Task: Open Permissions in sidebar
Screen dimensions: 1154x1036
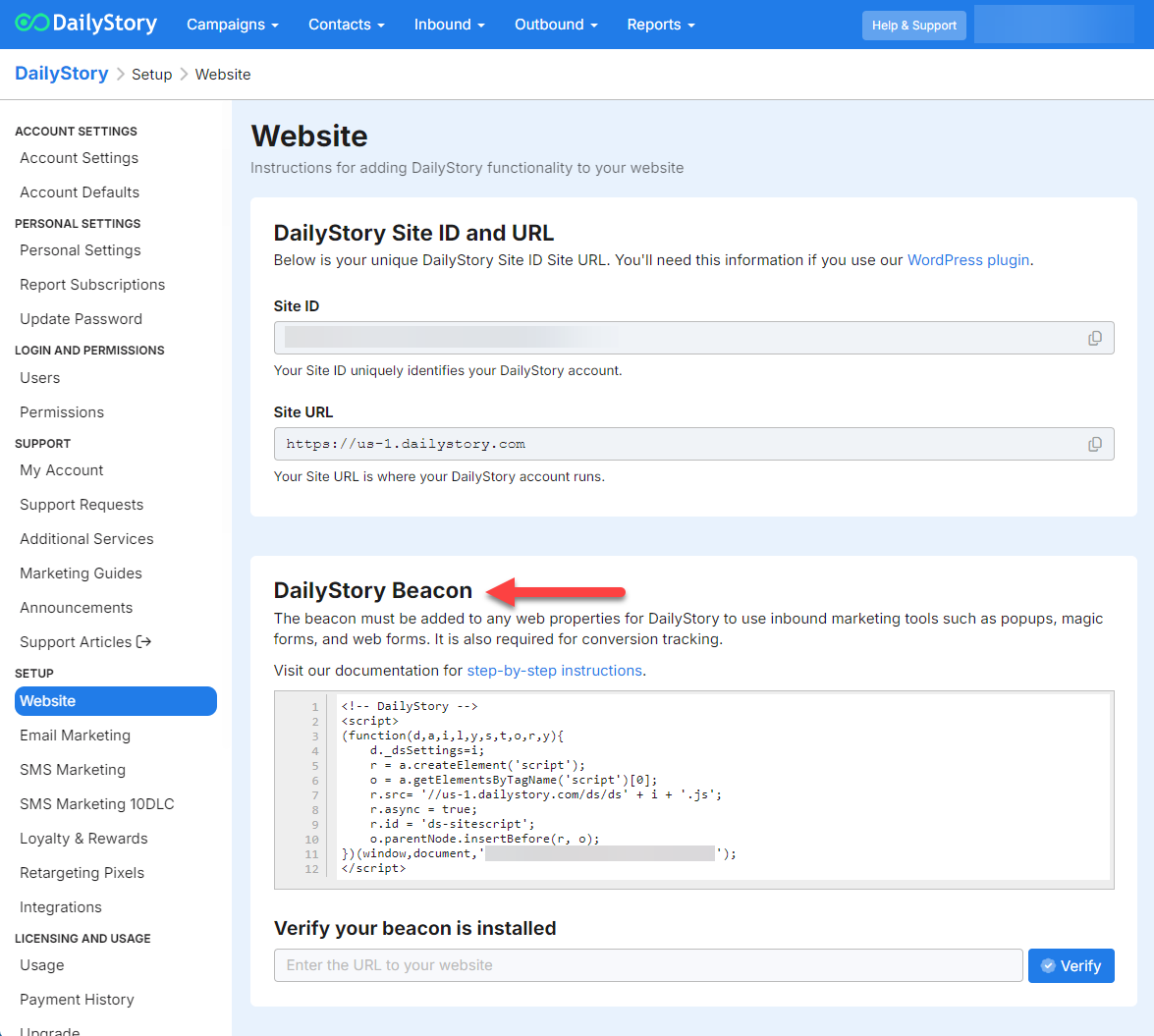Action: (62, 412)
